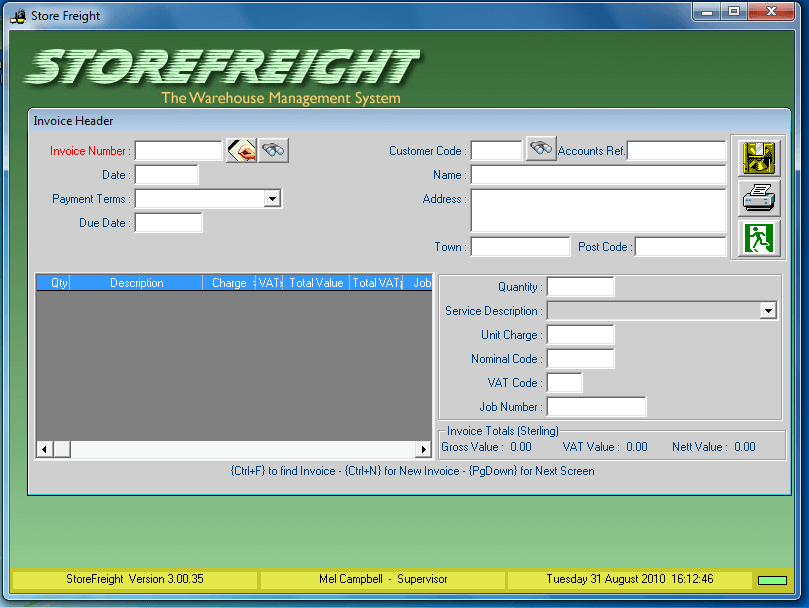Click the Total Value column header

(316, 283)
